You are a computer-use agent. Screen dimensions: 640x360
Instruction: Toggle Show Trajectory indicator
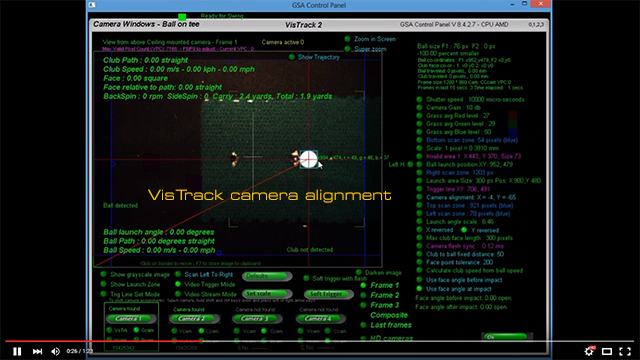(292, 57)
